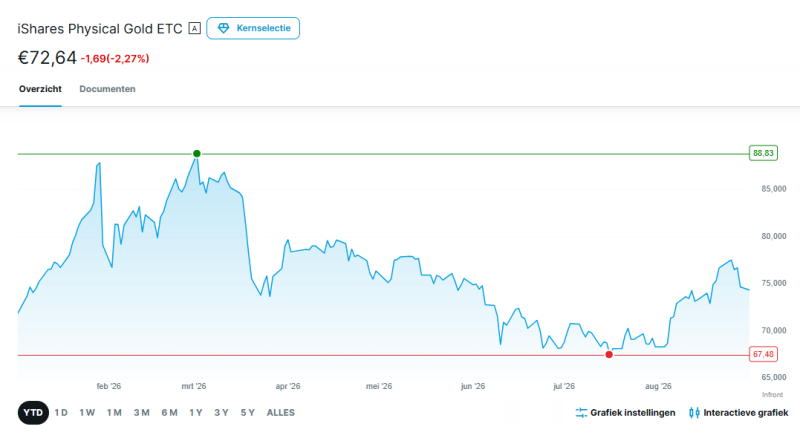
Task: Select the 1 M time range
Action: pyautogui.click(x=114, y=412)
